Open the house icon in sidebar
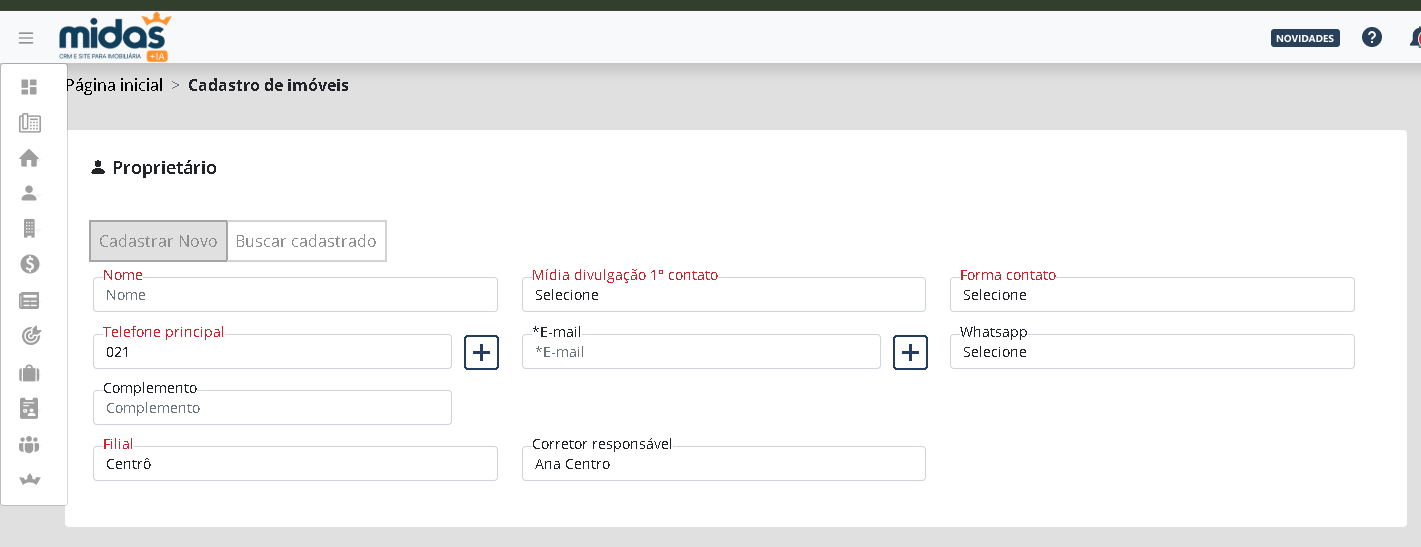The width and height of the screenshot is (1421, 547). click(29, 158)
